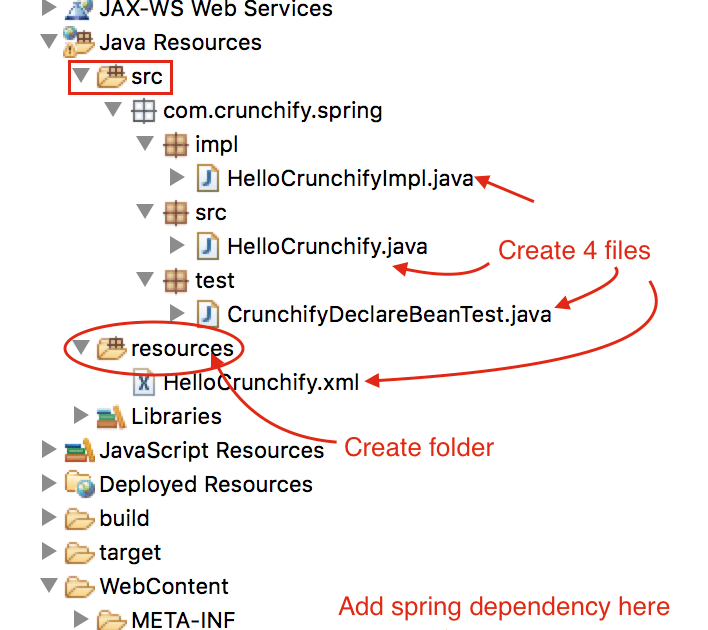Expand the META-INF folder
708x630 pixels.
[x=81, y=619]
